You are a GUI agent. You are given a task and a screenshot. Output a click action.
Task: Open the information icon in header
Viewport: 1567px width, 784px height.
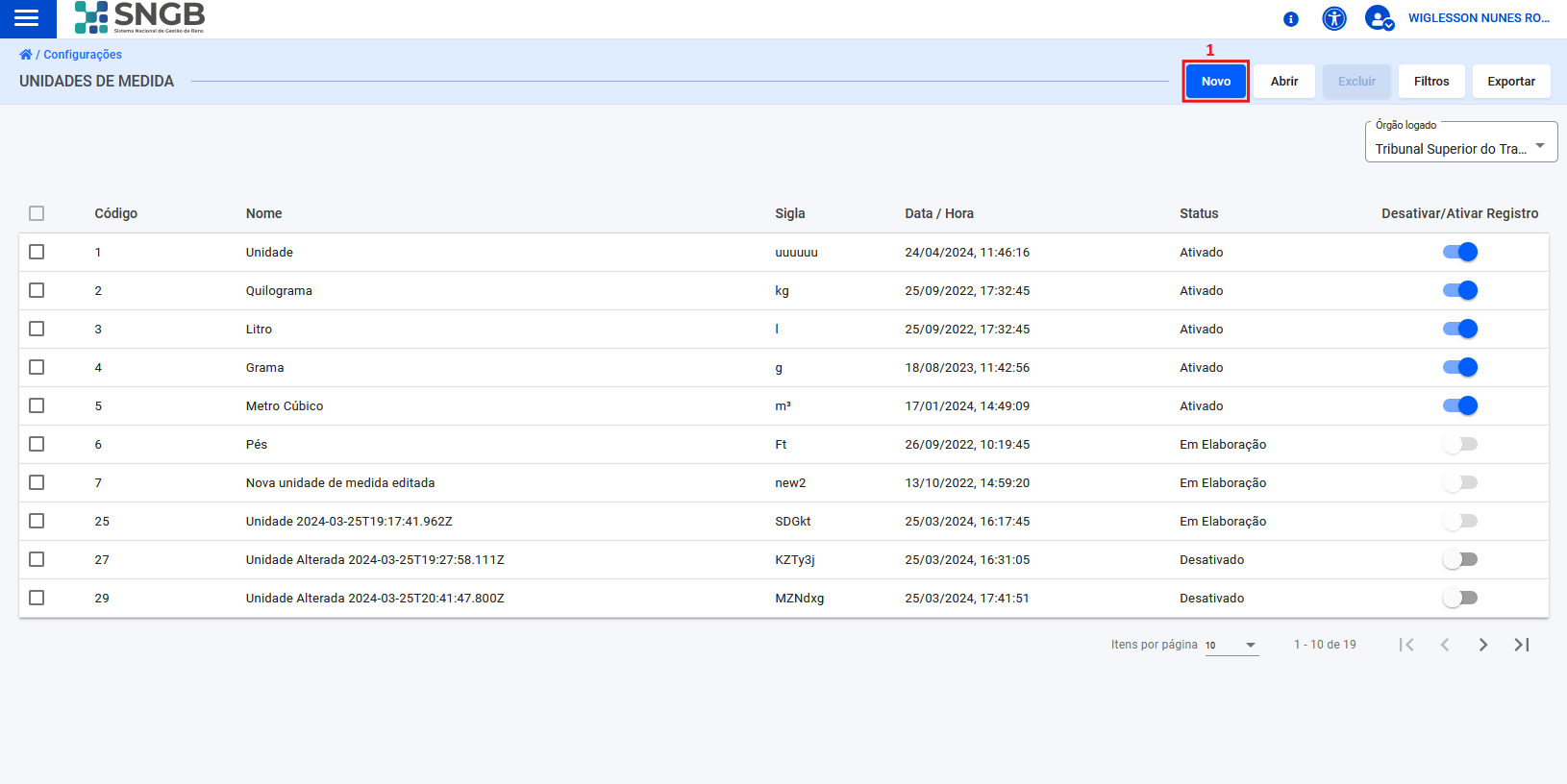coord(1291,19)
